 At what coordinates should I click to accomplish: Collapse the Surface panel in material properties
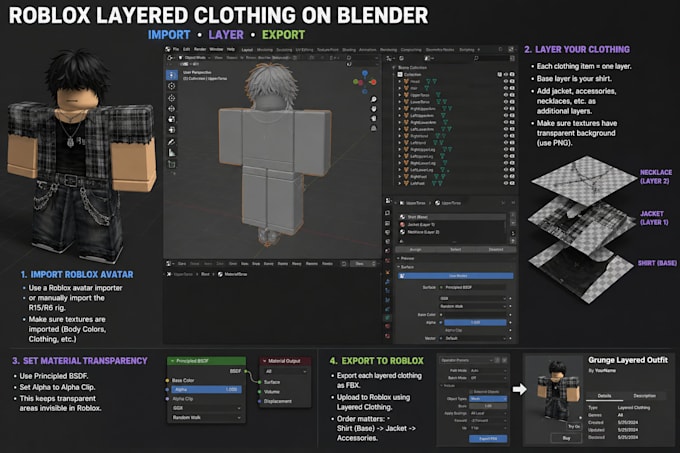point(399,267)
